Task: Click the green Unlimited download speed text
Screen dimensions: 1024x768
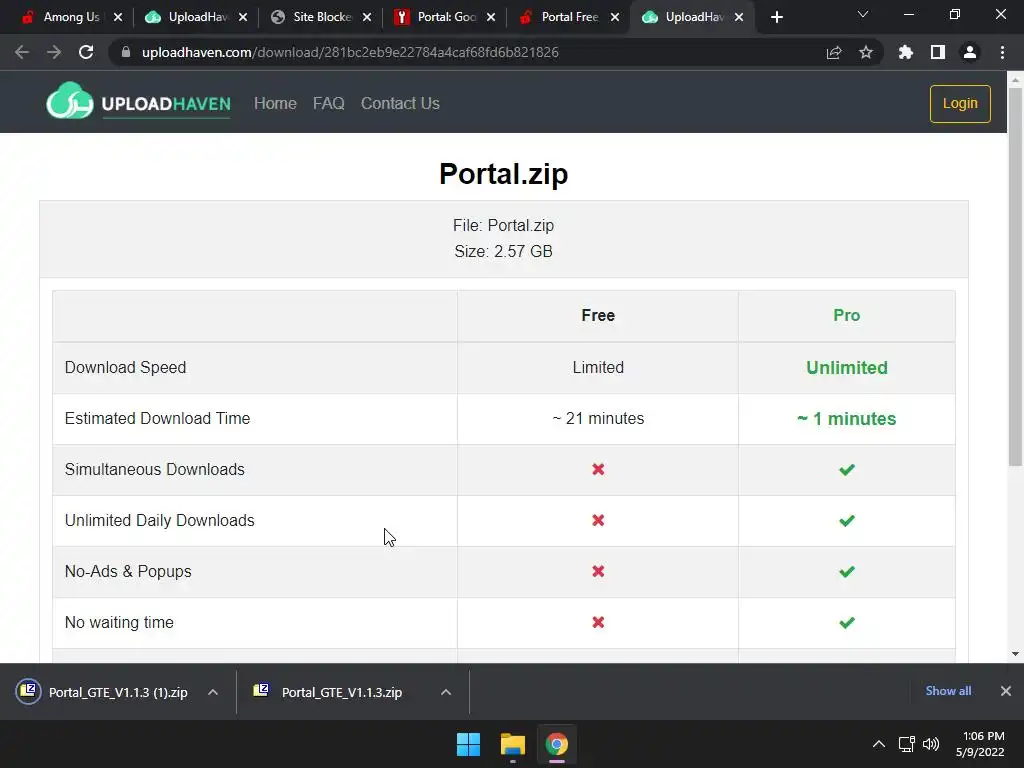Action: [x=846, y=368]
